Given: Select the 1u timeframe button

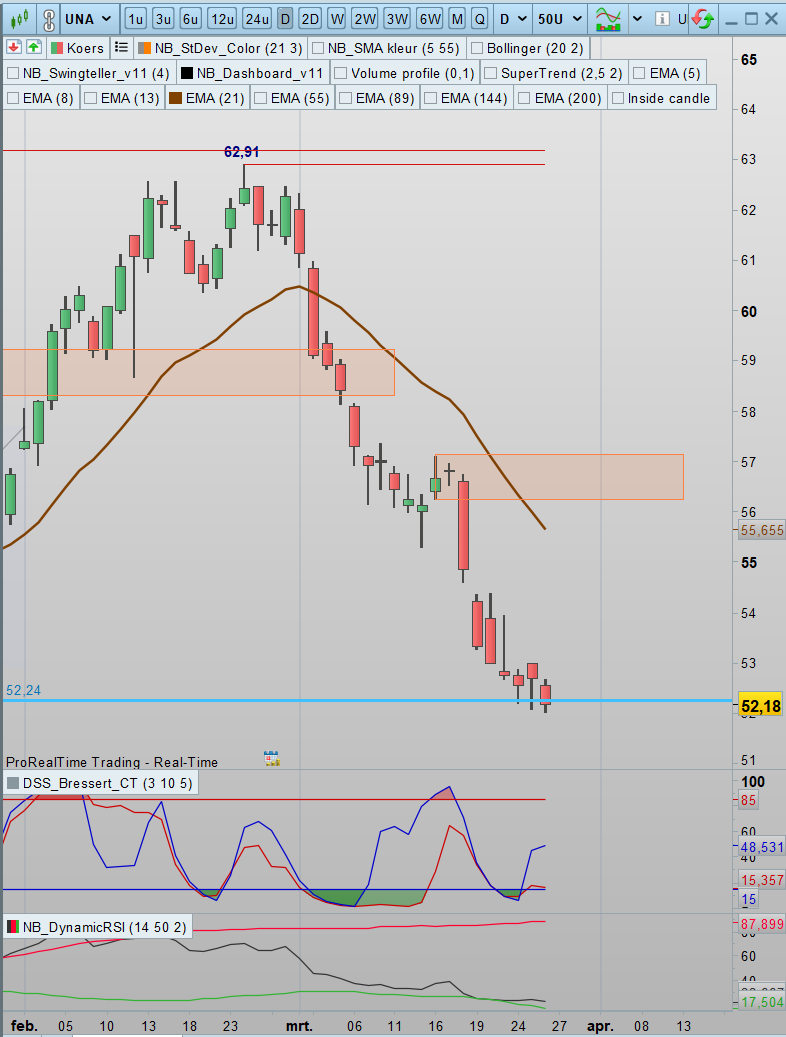Looking at the screenshot, I should (135, 19).
